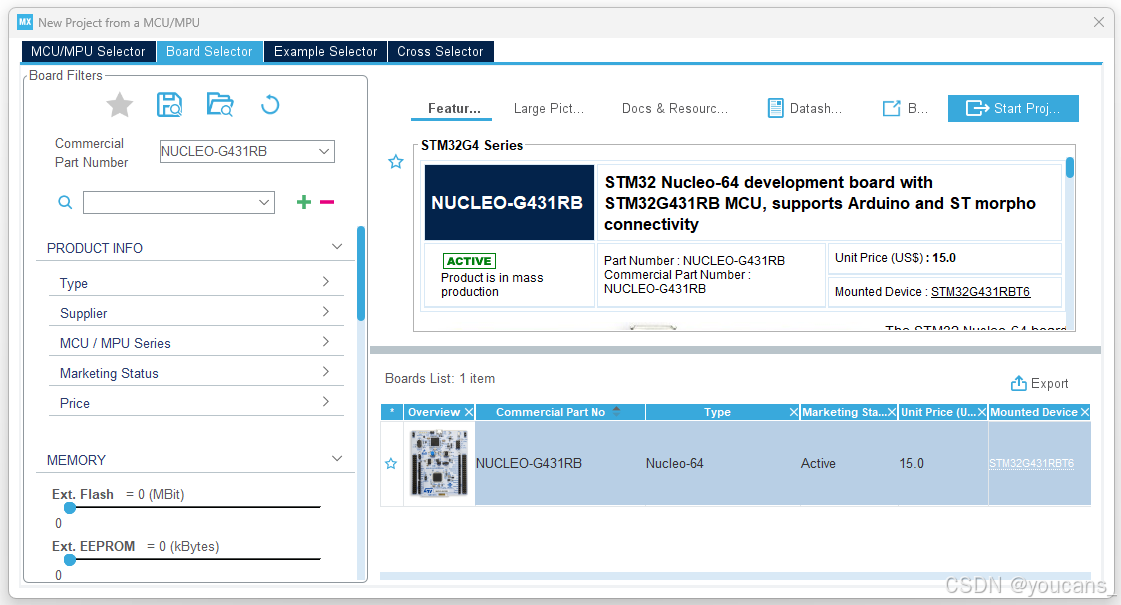Image resolution: width=1121 pixels, height=605 pixels.
Task: Close the Type column
Action: [794, 412]
